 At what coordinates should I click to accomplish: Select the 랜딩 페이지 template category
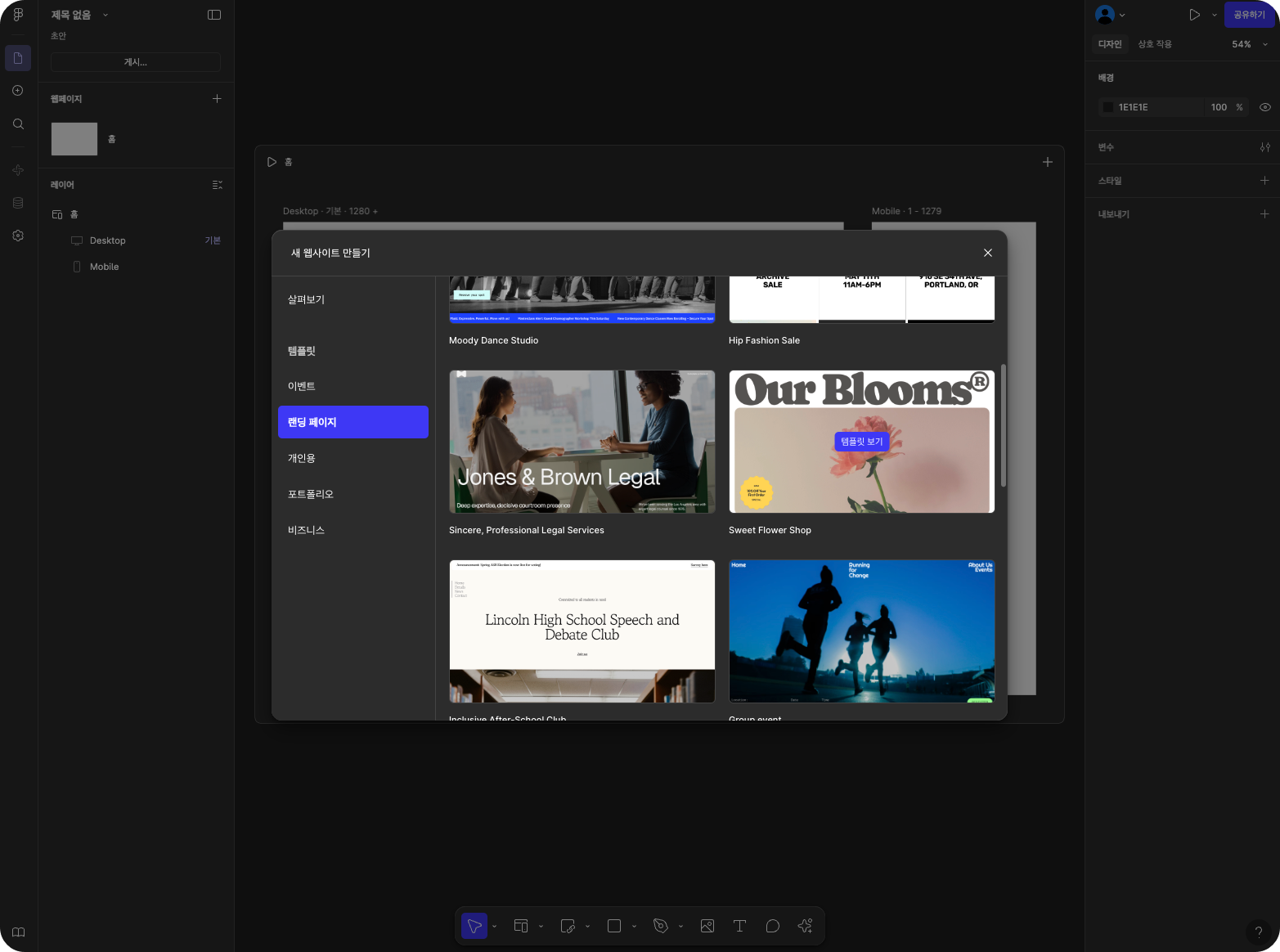coord(353,422)
